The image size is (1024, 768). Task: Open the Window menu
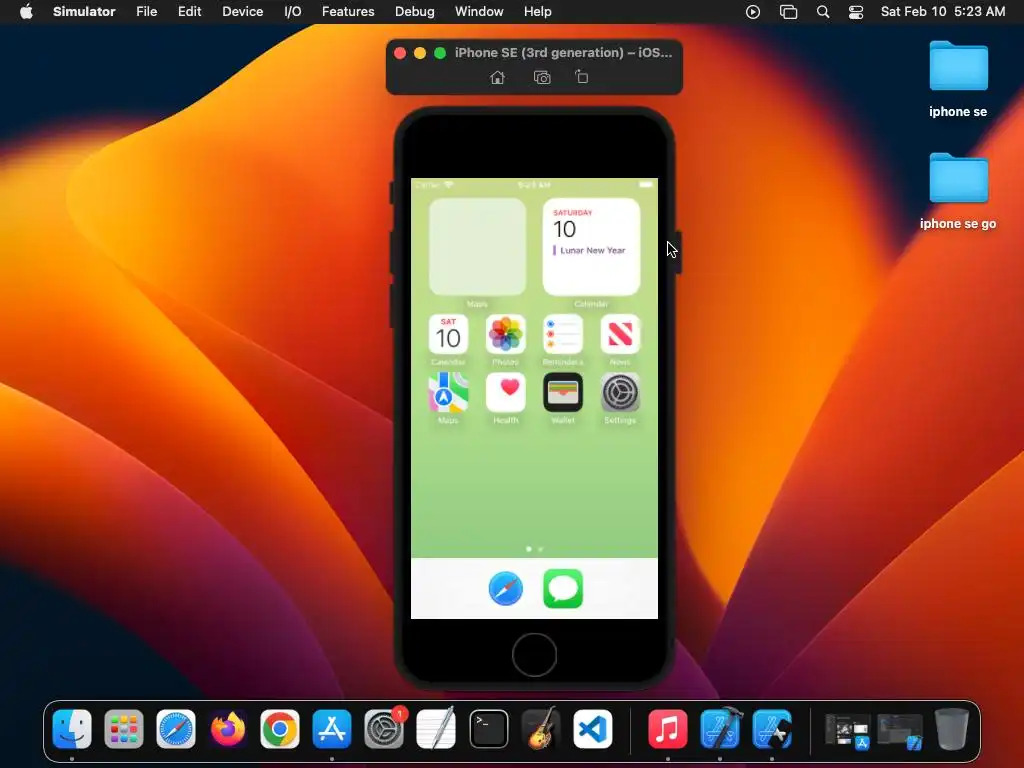[x=479, y=12]
